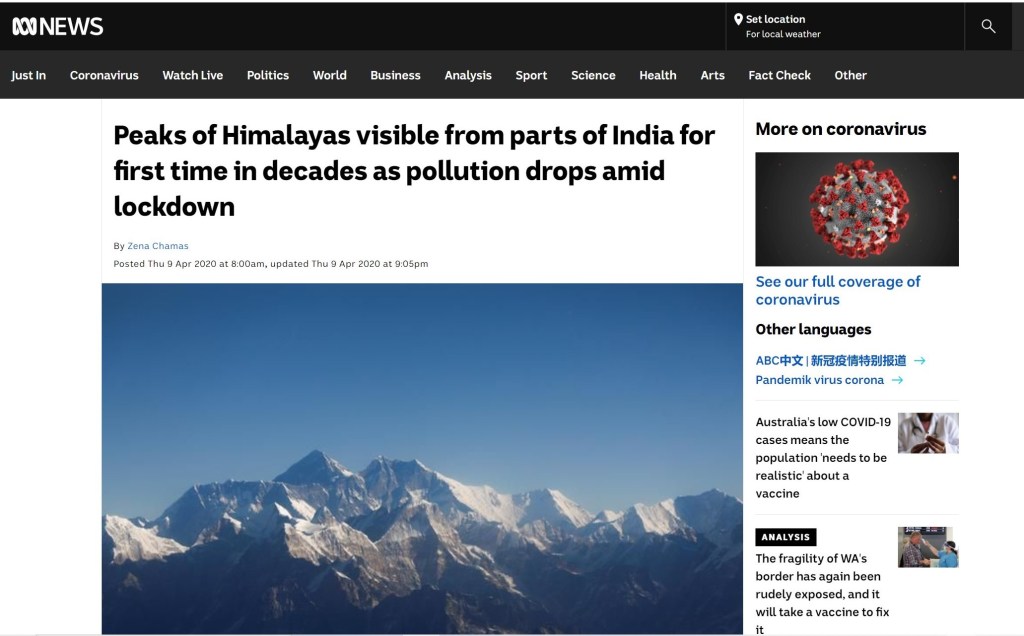
Task: Click the coronavirus particle image
Action: click(x=856, y=209)
